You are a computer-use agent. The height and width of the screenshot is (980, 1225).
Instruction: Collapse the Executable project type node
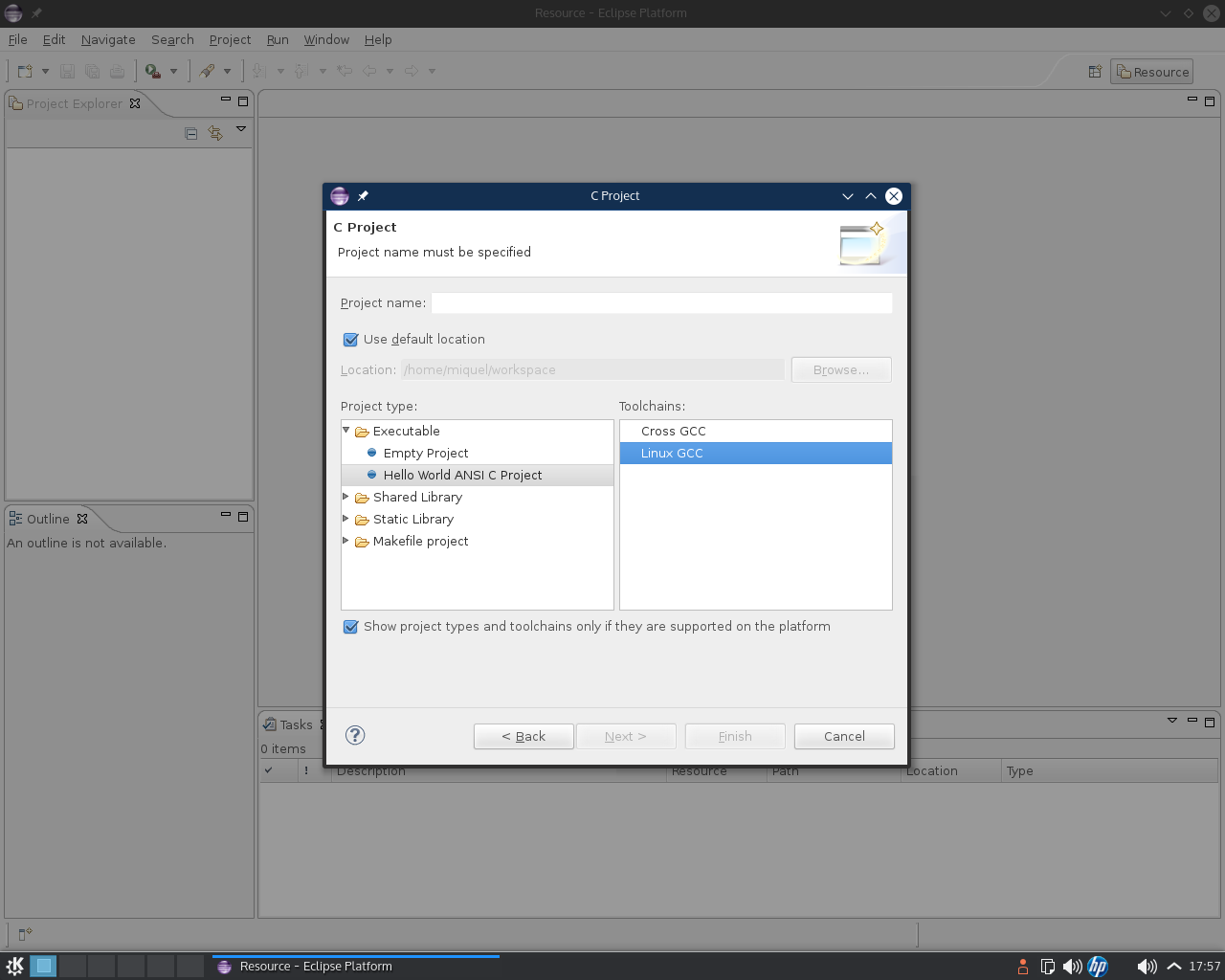346,431
